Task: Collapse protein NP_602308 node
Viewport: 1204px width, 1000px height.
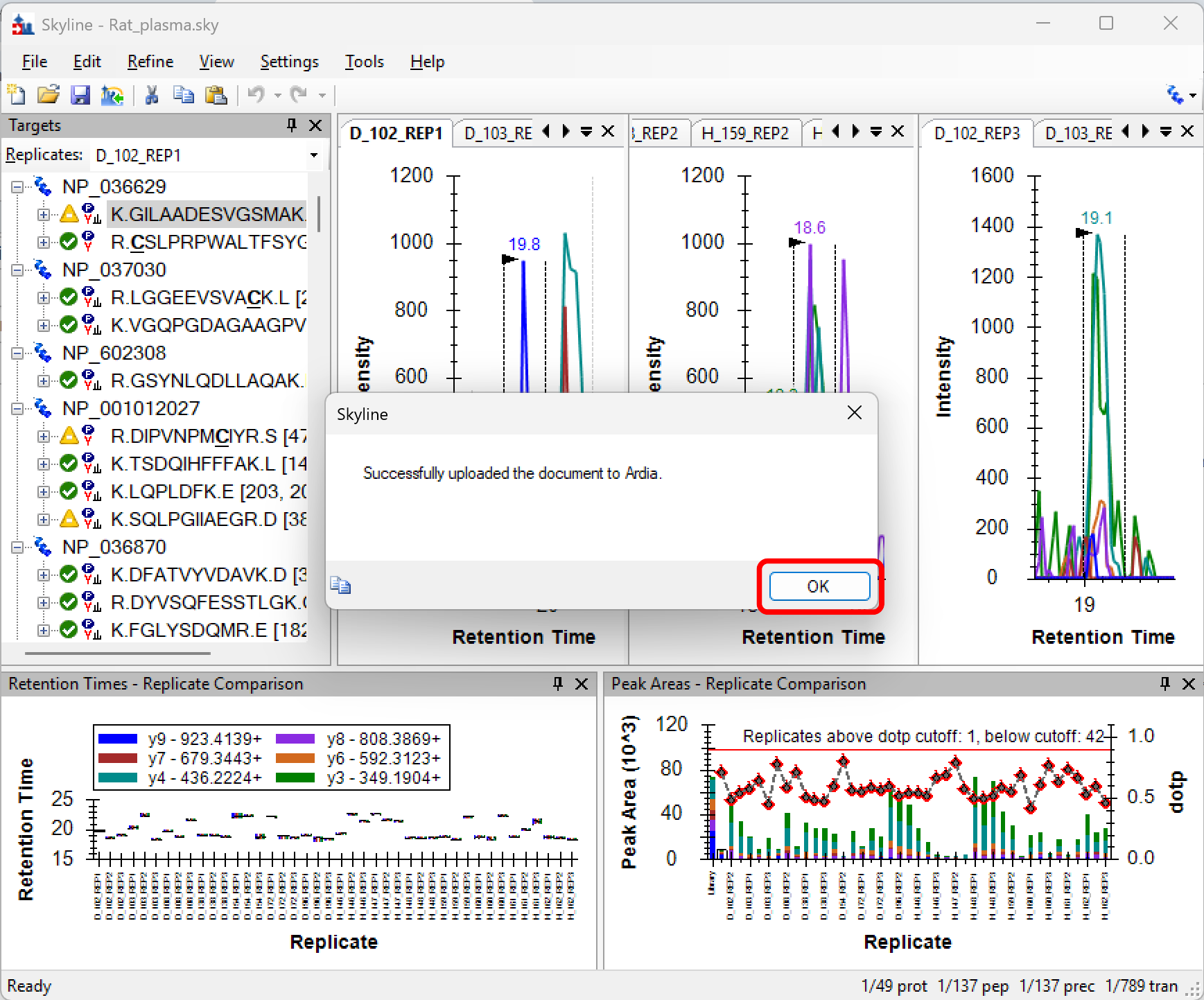Action: pos(17,353)
